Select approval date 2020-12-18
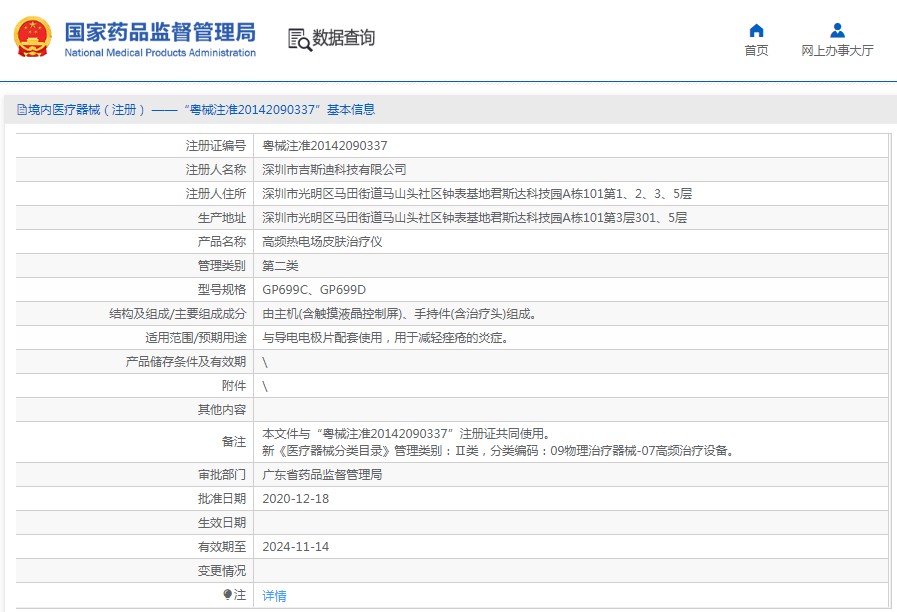 tap(295, 499)
